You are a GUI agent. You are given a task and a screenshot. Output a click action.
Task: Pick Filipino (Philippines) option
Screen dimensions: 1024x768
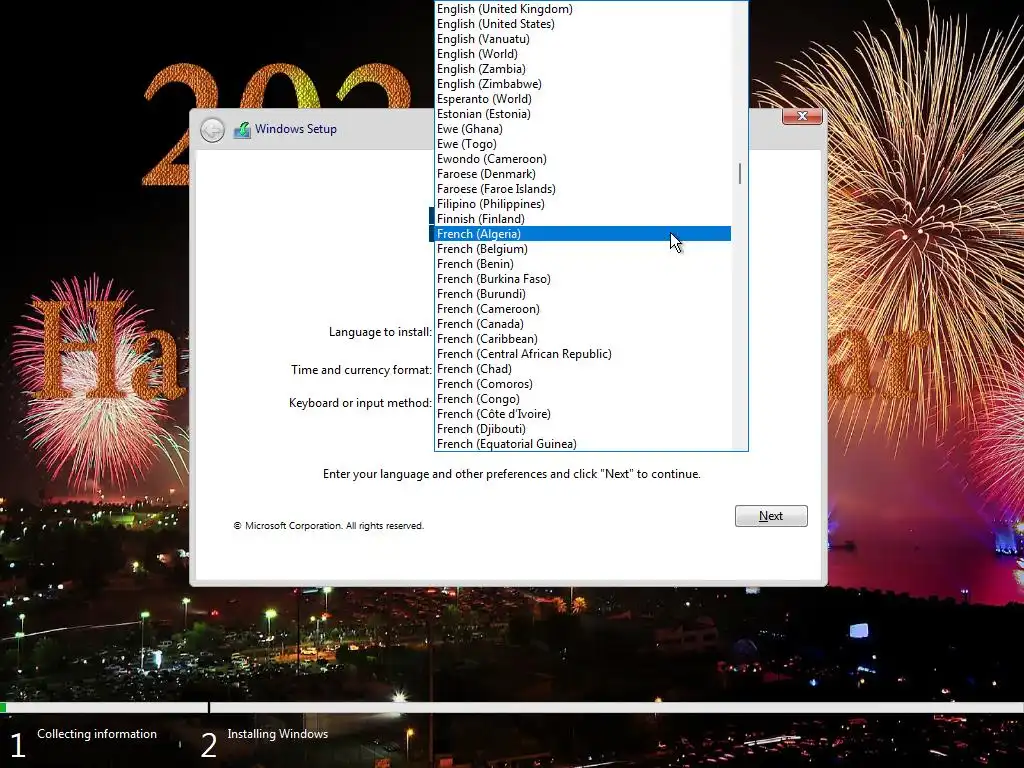583,204
